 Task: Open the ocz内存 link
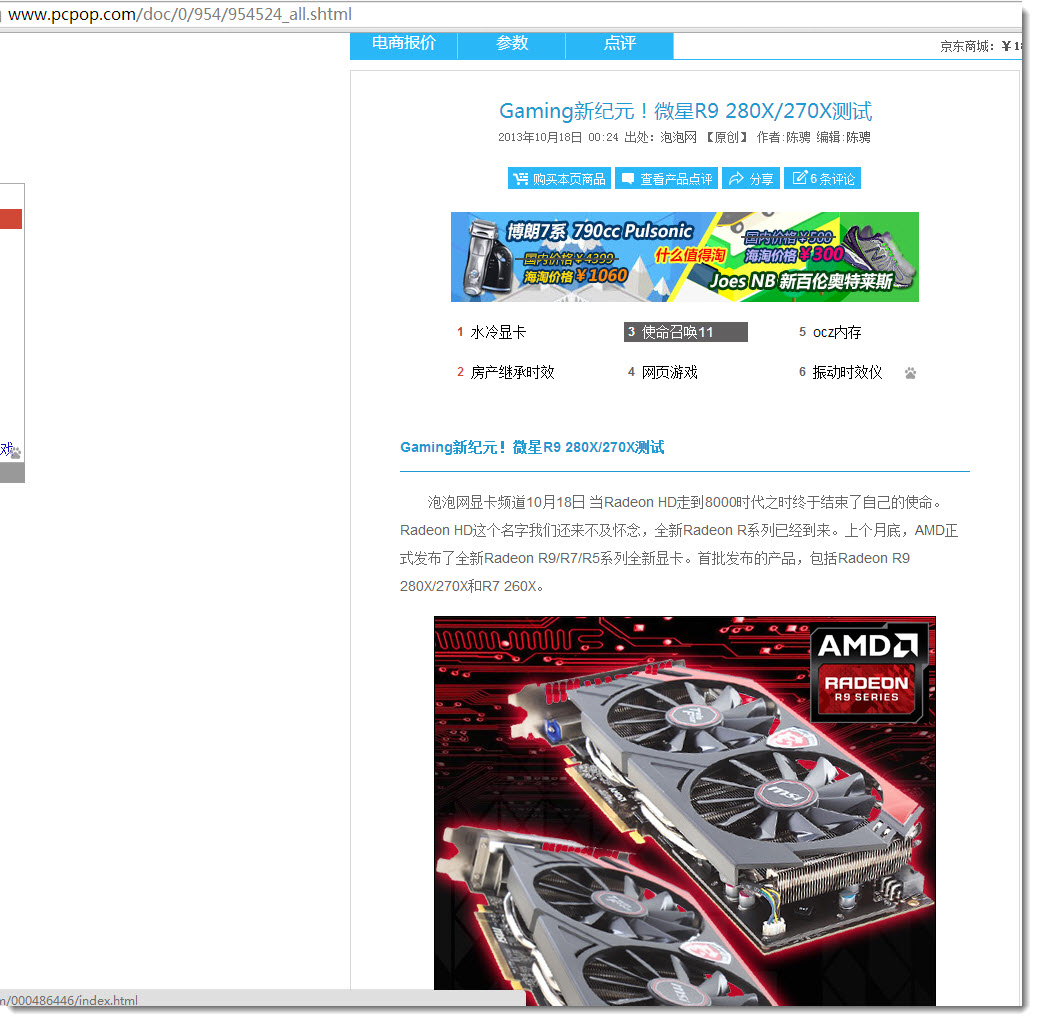[x=837, y=333]
